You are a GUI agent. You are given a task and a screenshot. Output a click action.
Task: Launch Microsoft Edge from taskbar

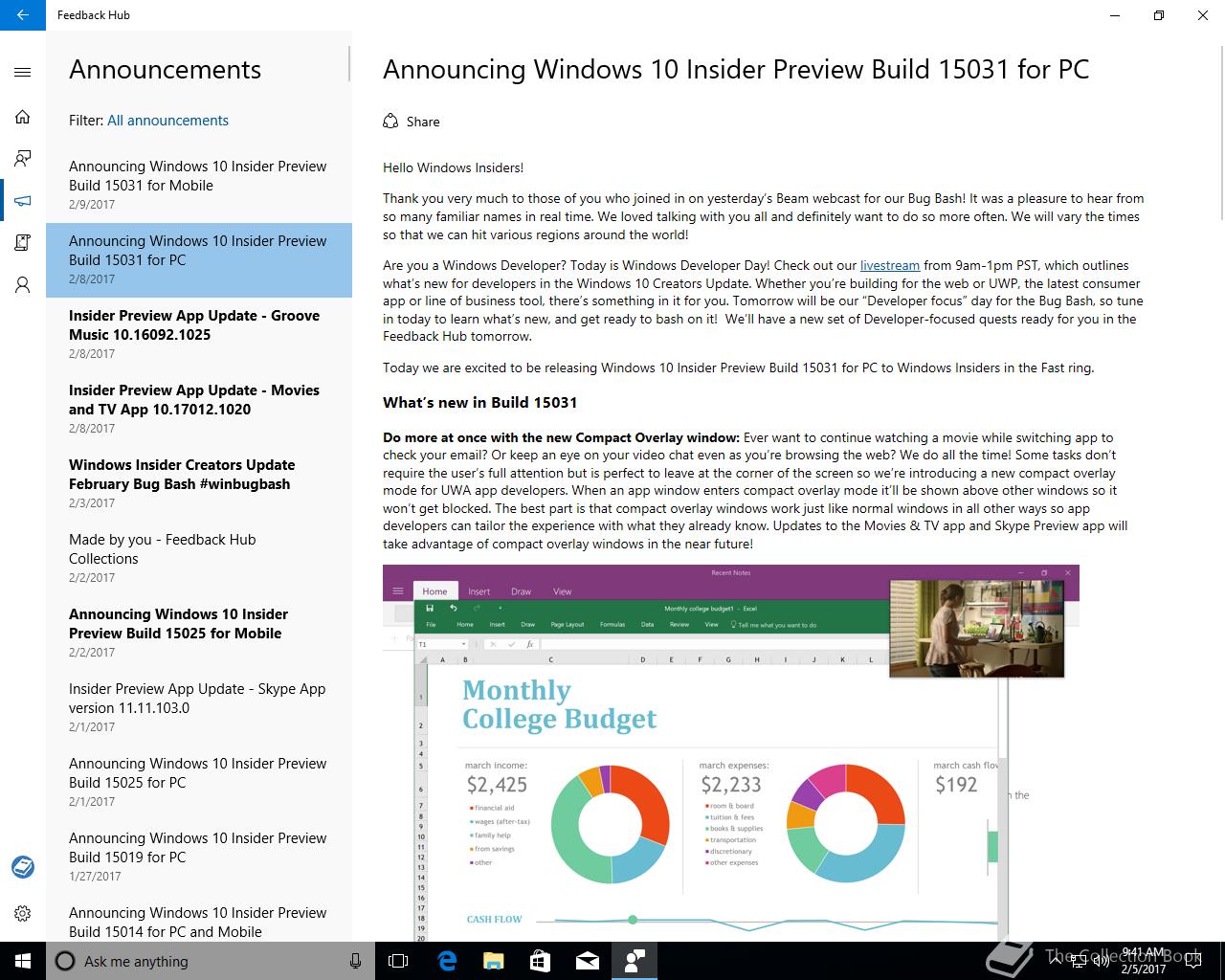(447, 961)
